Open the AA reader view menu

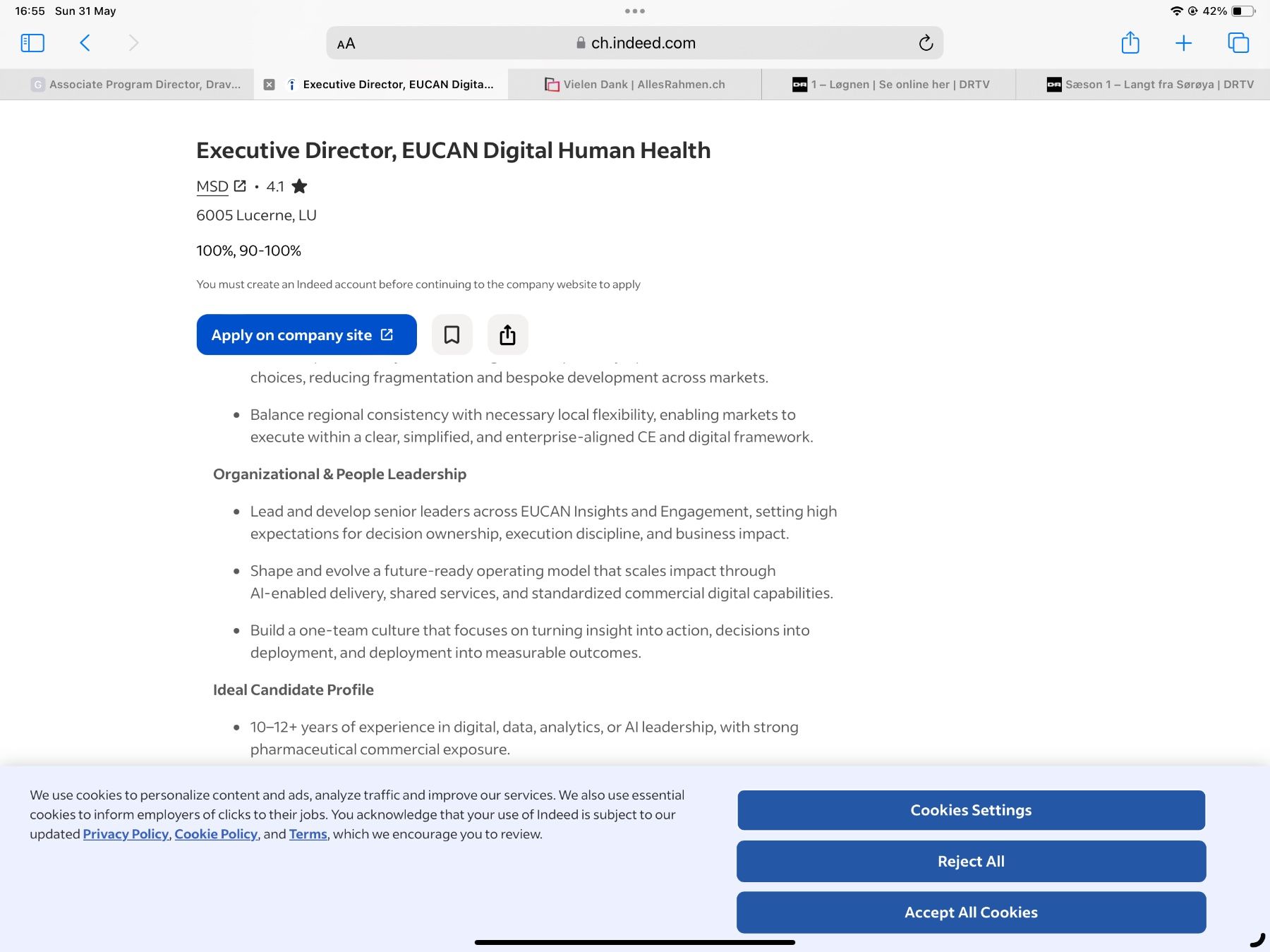pyautogui.click(x=346, y=43)
